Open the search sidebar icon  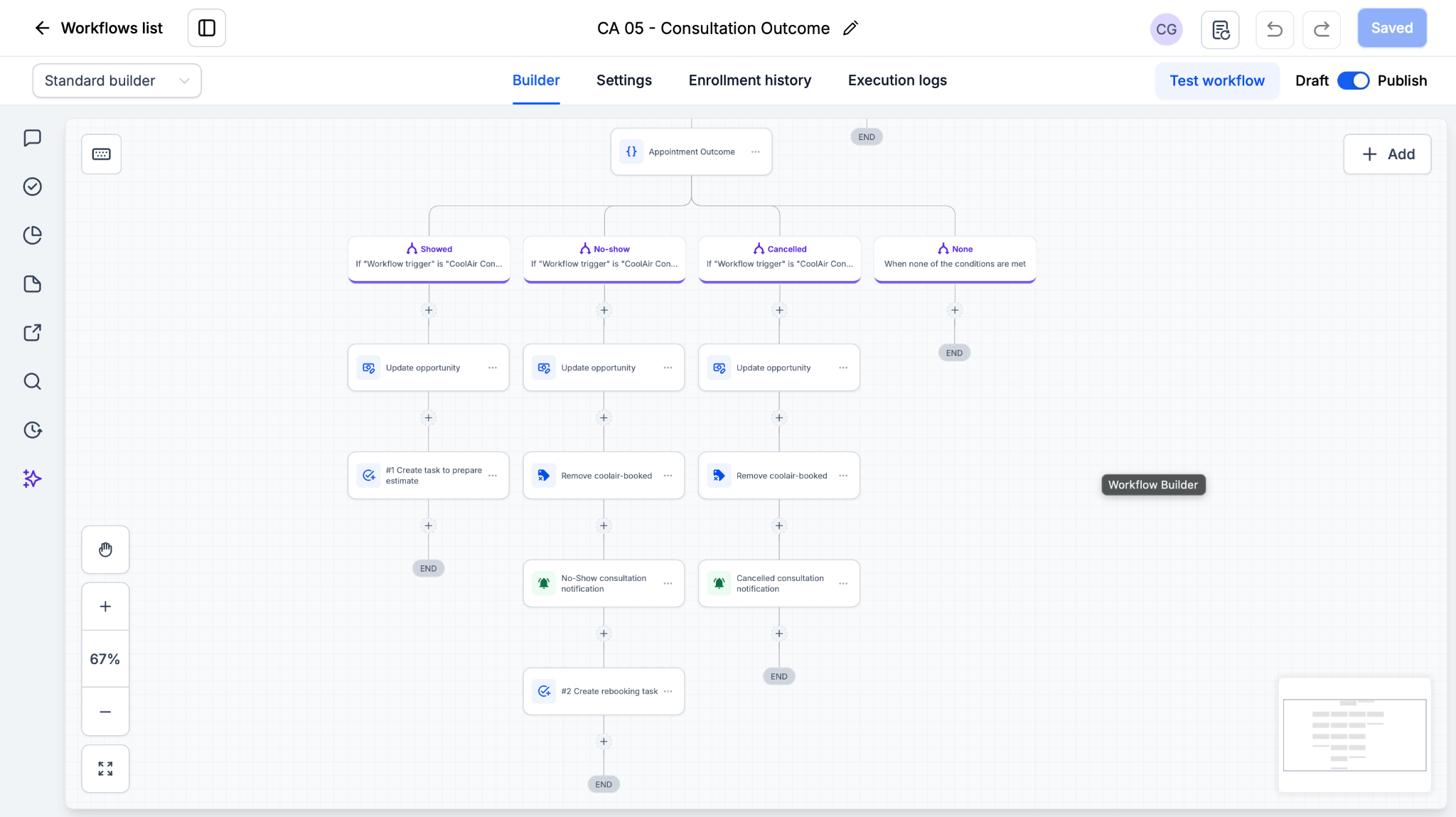tap(33, 381)
